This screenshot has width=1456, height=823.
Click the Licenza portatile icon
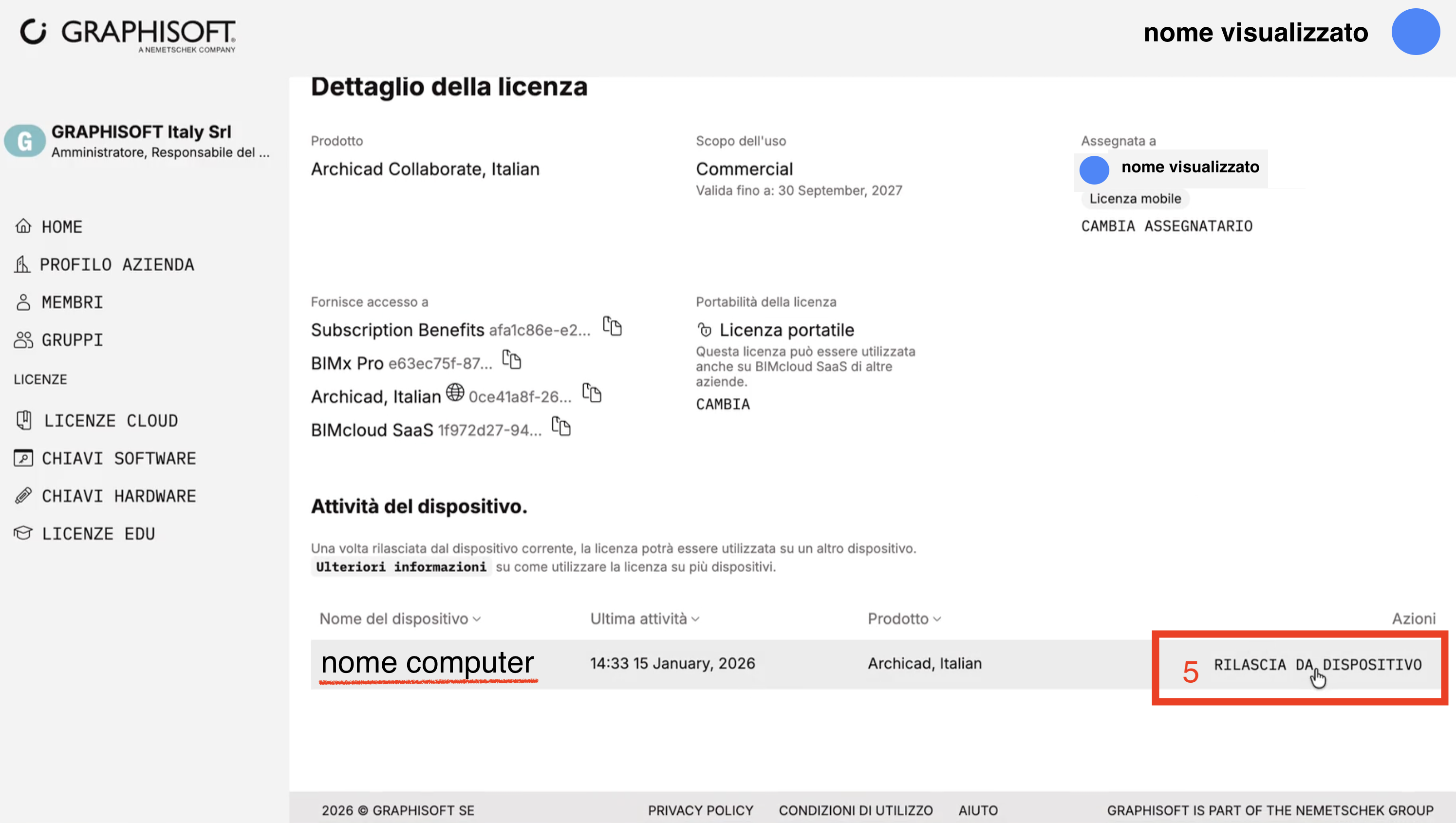tap(704, 330)
